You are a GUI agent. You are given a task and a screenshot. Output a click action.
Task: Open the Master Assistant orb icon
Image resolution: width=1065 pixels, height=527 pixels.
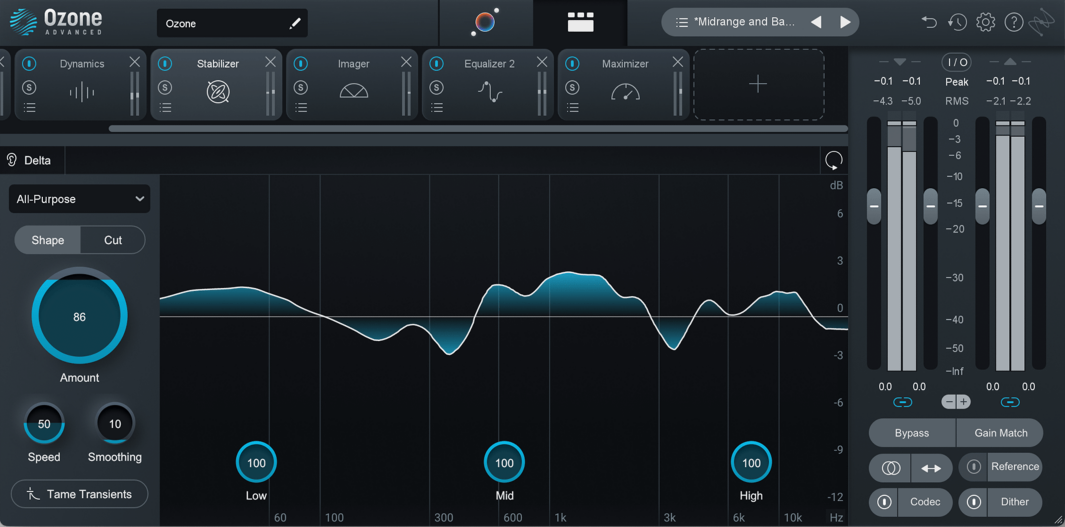[485, 22]
